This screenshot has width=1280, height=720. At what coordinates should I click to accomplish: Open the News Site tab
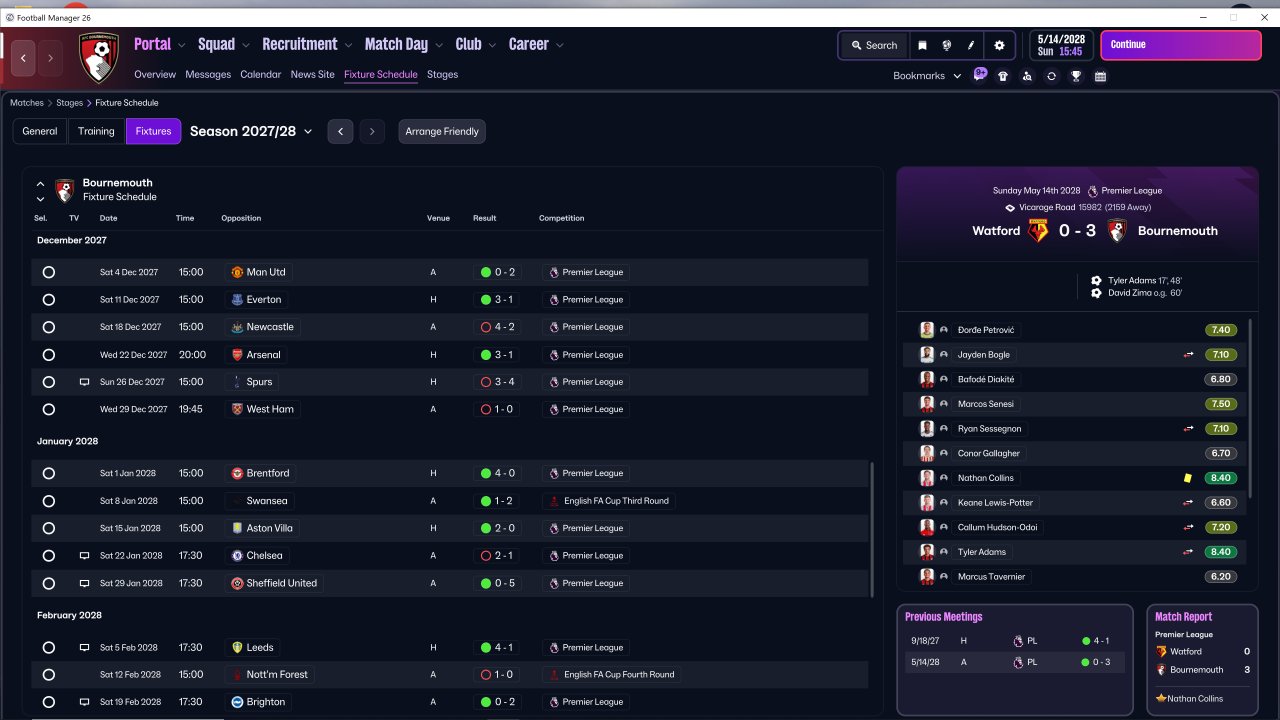[x=313, y=74]
